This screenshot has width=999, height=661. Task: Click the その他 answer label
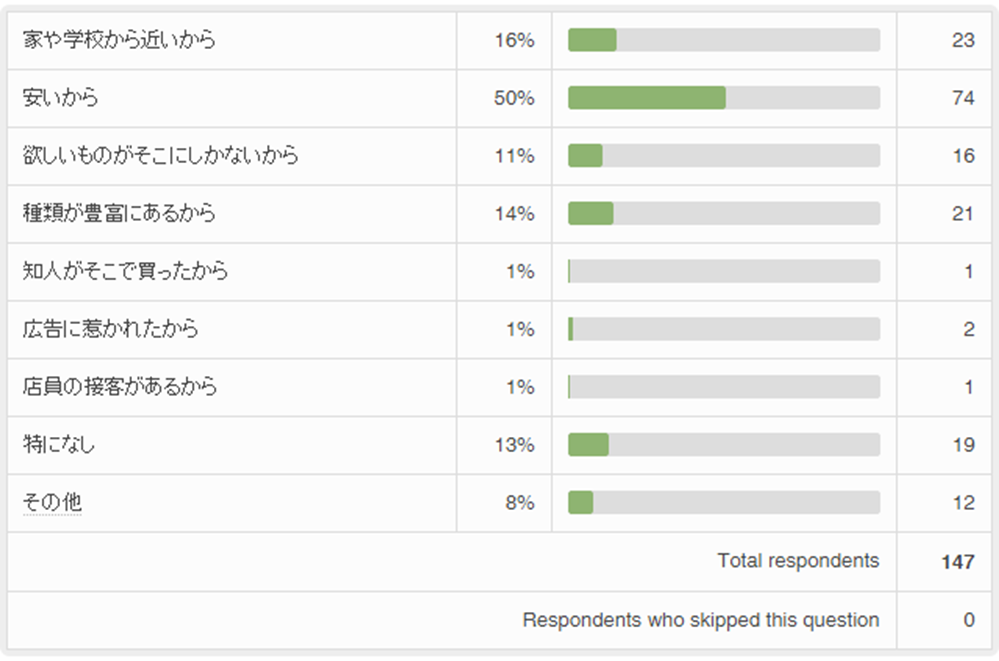tap(52, 503)
